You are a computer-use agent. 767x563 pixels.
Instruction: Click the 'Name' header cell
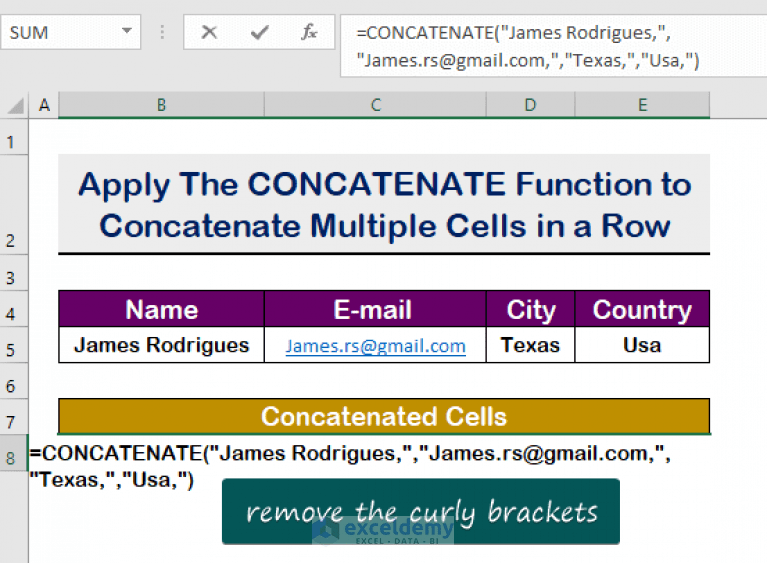click(161, 309)
